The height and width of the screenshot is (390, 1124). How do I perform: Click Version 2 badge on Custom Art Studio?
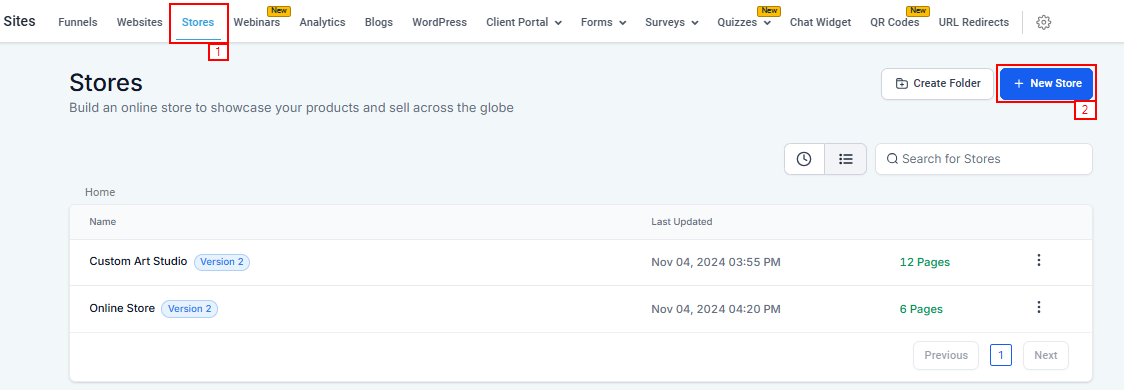222,262
